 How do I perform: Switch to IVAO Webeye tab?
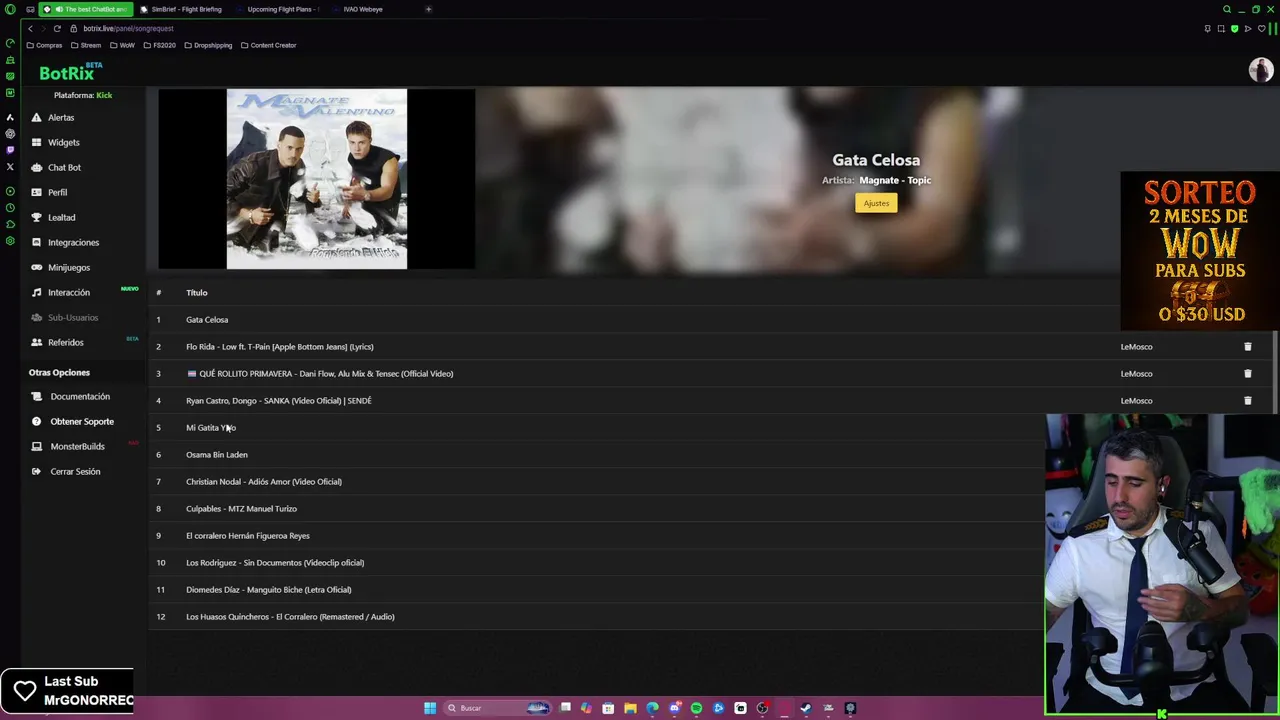pos(362,9)
